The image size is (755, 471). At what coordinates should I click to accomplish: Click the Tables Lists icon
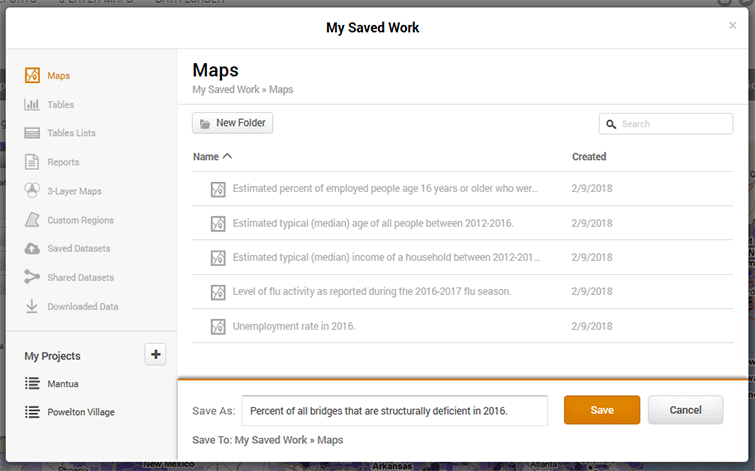(x=32, y=133)
